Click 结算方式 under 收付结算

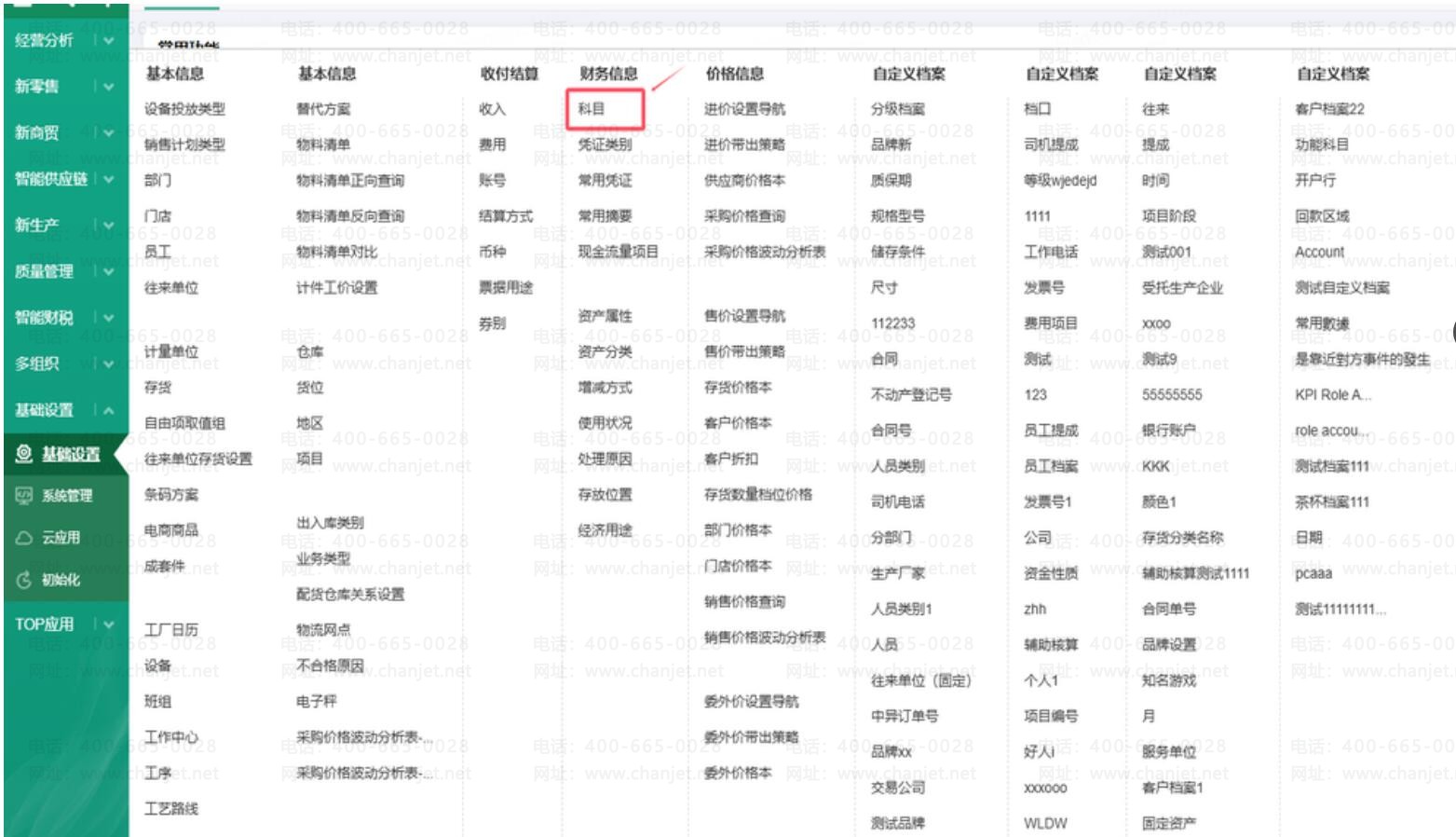point(506,216)
